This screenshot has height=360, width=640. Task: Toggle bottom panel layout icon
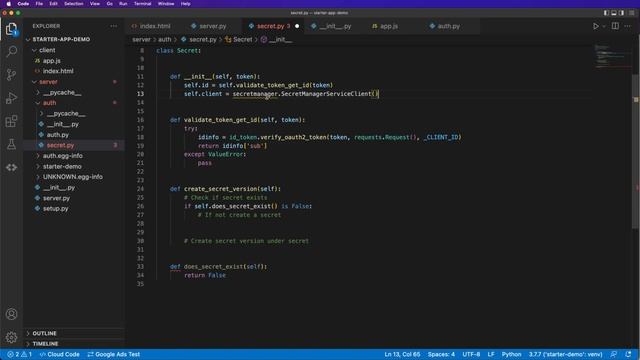[614, 13]
